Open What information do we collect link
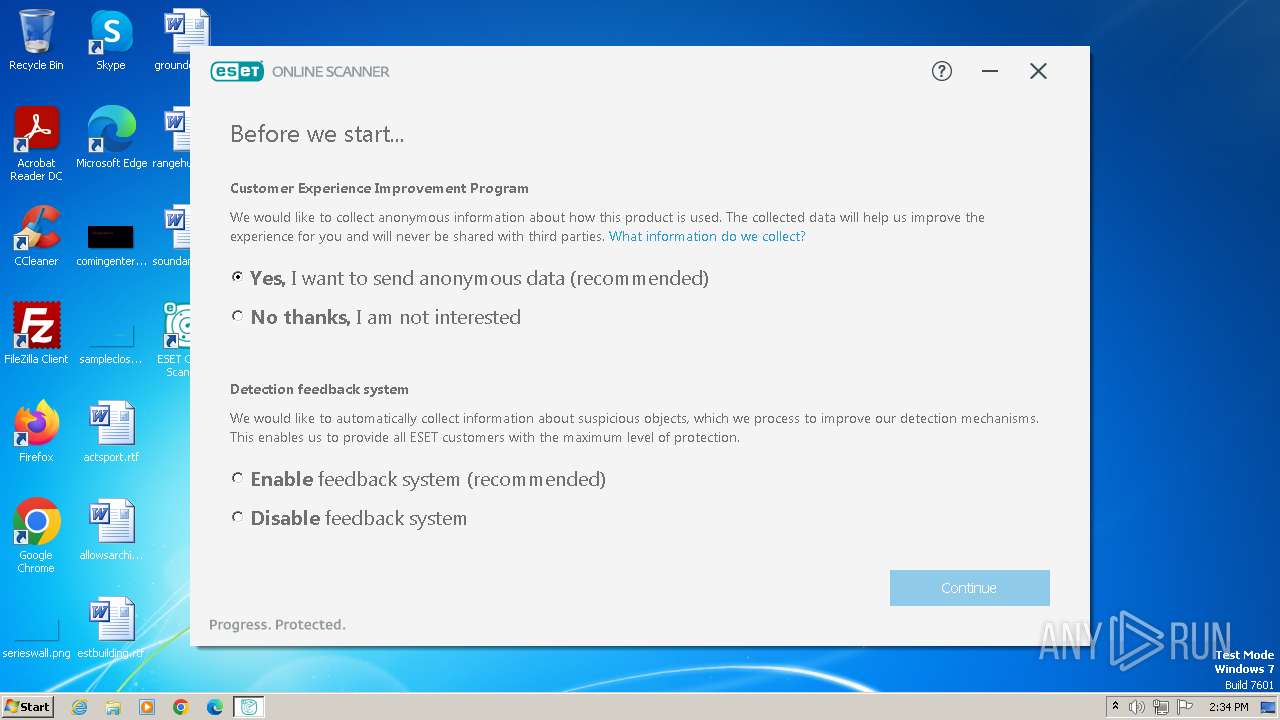 tap(707, 236)
